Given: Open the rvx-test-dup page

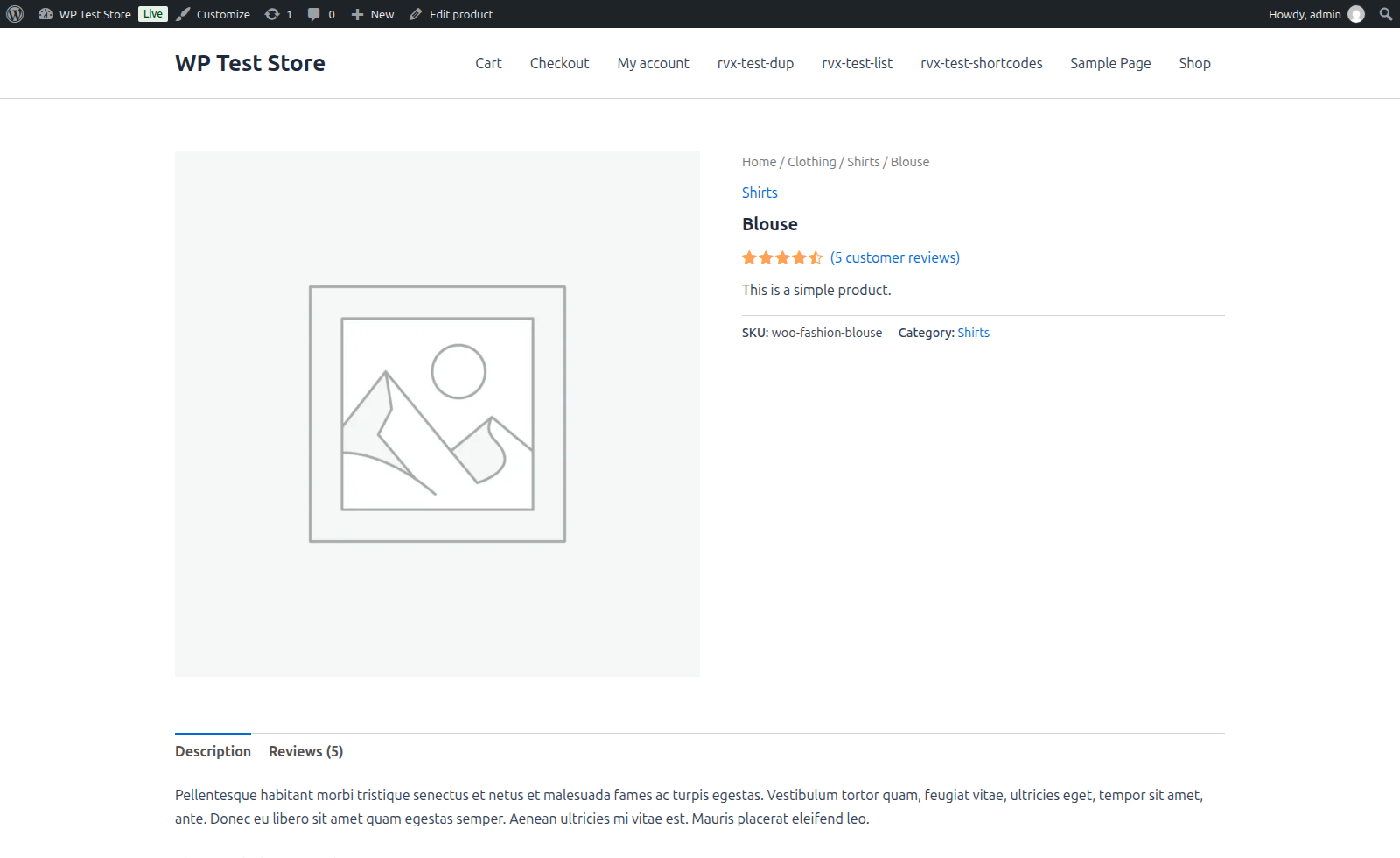Looking at the screenshot, I should [755, 63].
